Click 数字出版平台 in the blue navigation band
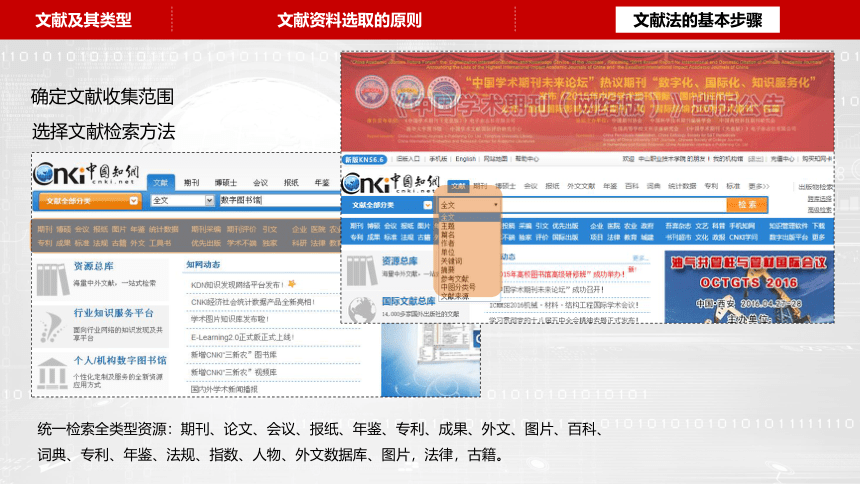Image resolution: width=860 pixels, height=484 pixels. (x=788, y=238)
